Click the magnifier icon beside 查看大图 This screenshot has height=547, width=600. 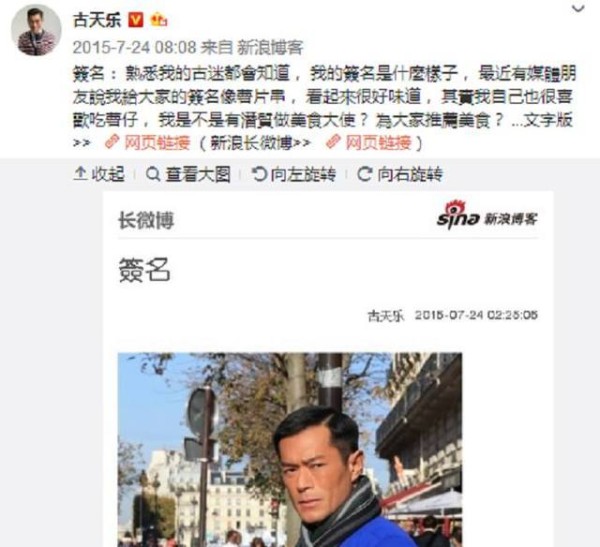tap(153, 175)
